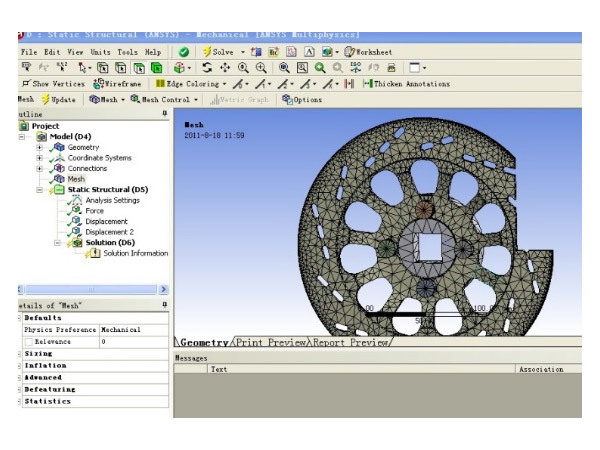Open the Edit menu
The width and height of the screenshot is (600, 450).
[x=52, y=52]
